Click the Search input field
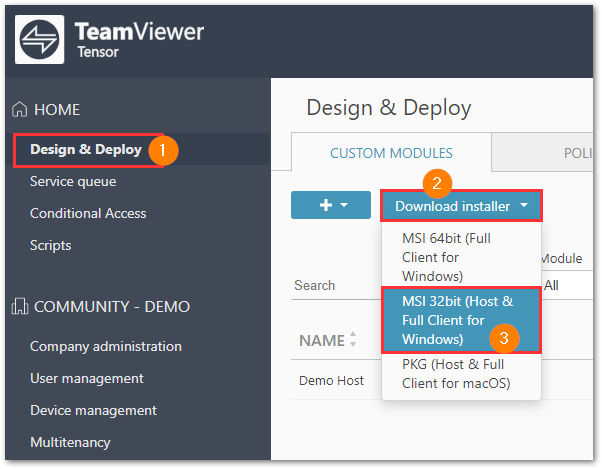Screen dimensions: 602x469 coord(336,285)
